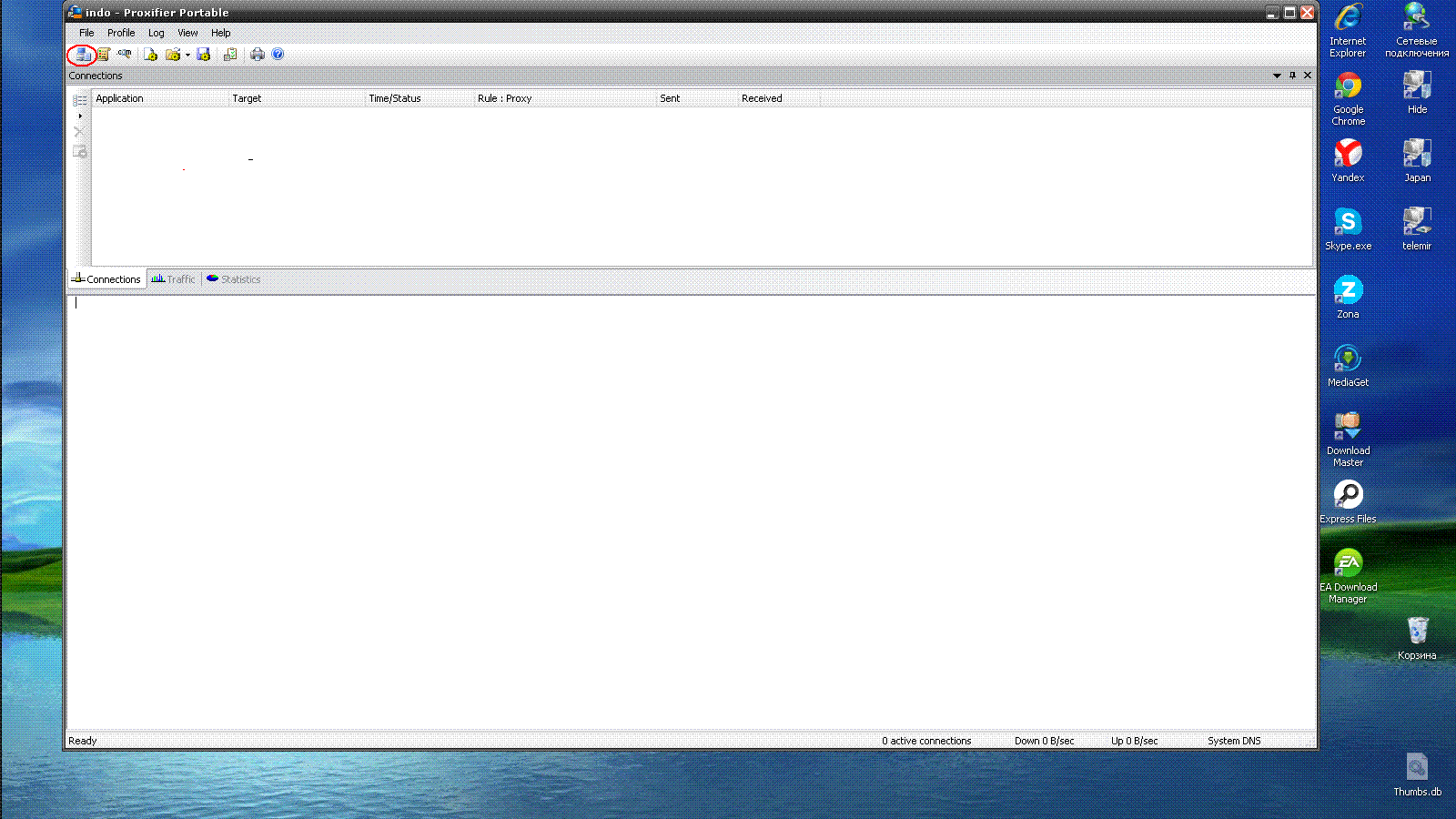Click the Print toolbar icon
This screenshot has height=819, width=1456.
click(x=258, y=55)
